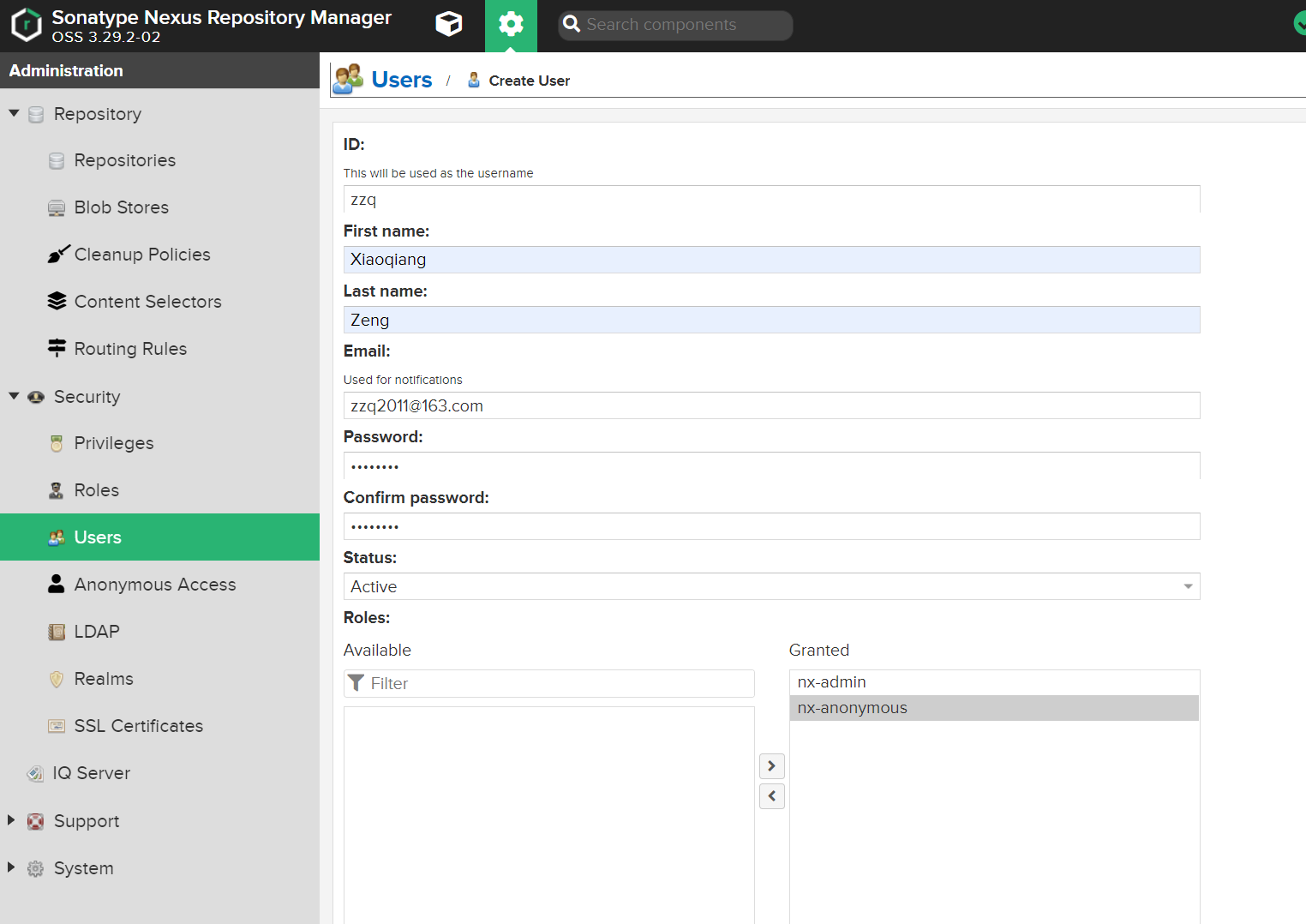Collapse the Repository tree section
1306x924 pixels.
[x=14, y=113]
